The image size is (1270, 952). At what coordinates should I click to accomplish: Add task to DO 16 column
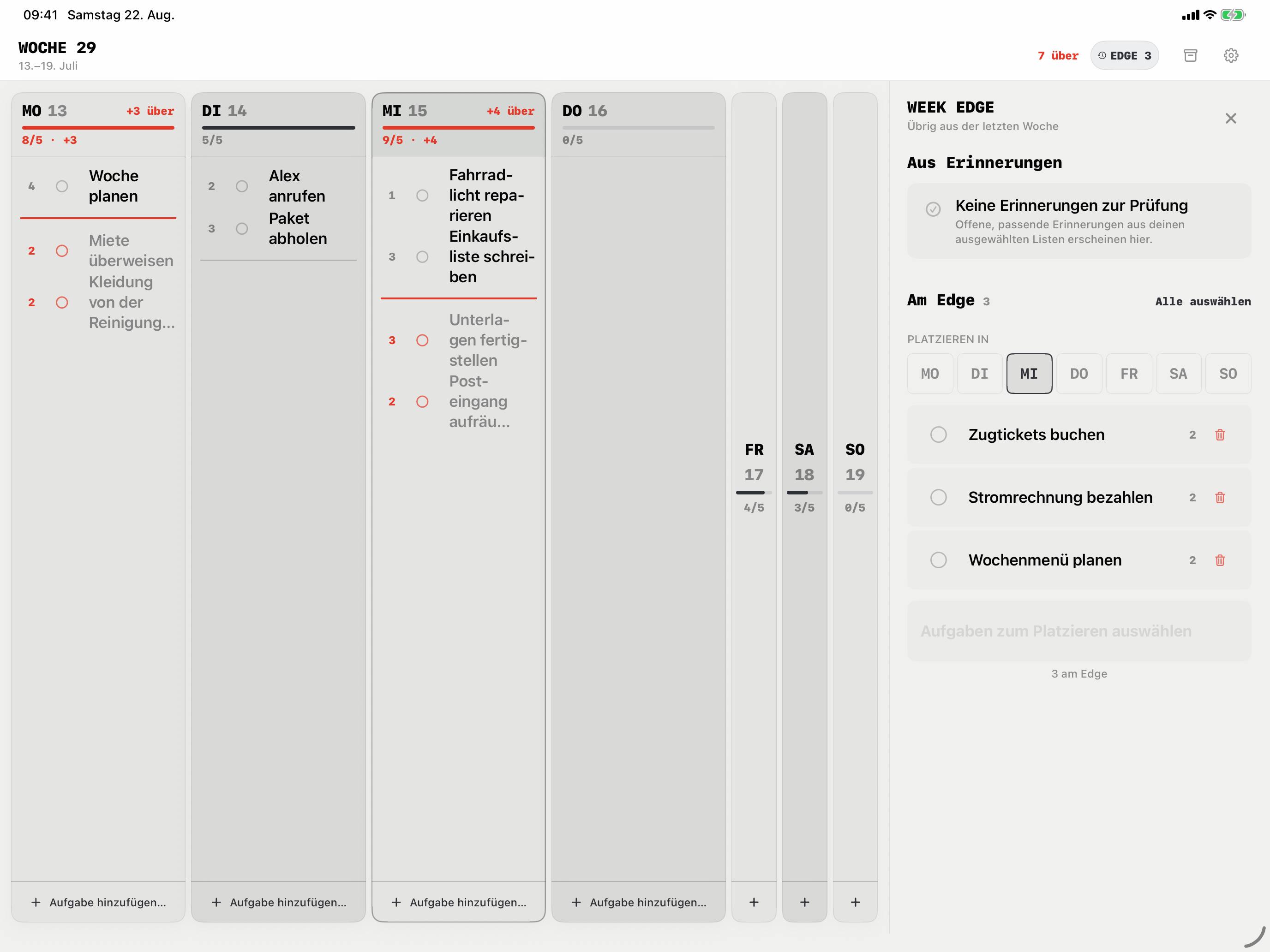pos(638,902)
